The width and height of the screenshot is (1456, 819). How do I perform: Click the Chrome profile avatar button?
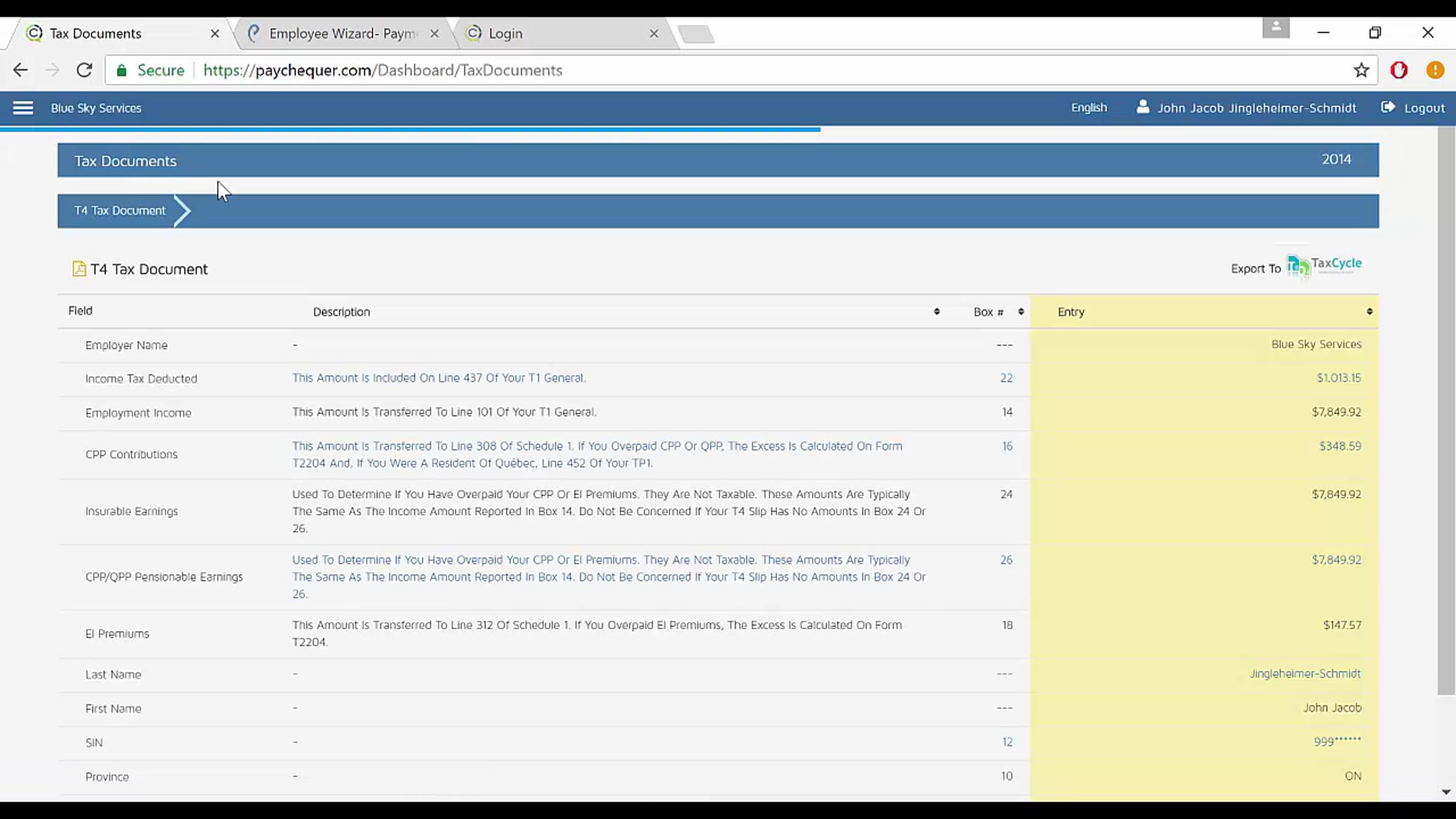[x=1276, y=27]
